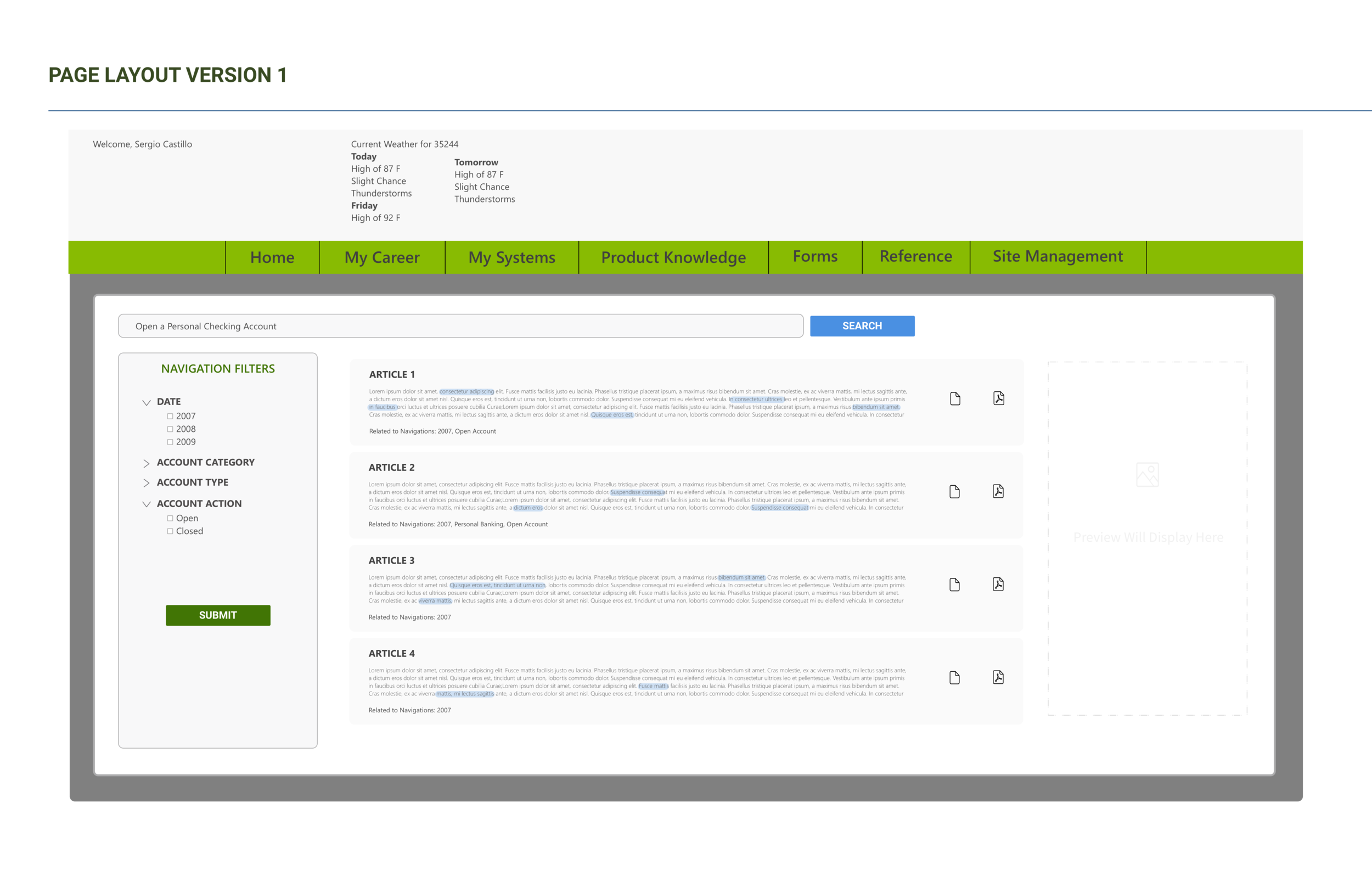Open the Site Management menu
1372x888 pixels.
(x=1057, y=256)
